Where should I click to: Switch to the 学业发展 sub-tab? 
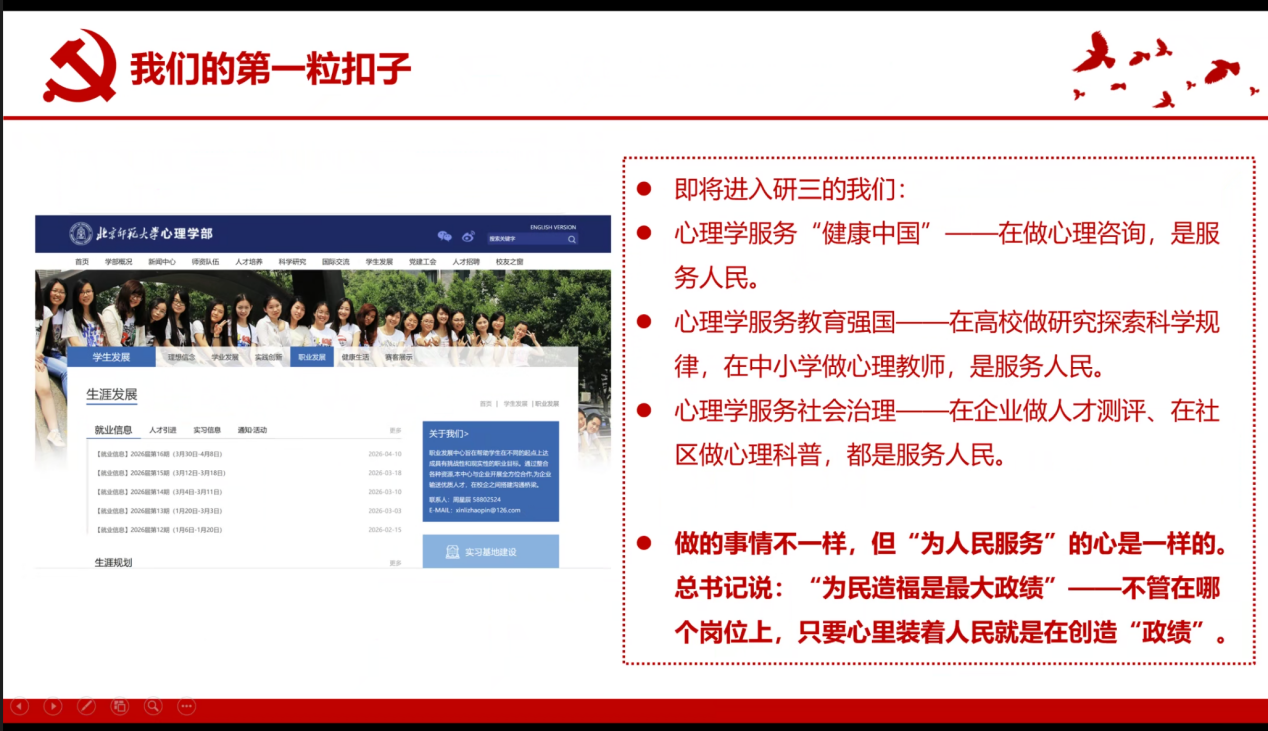[225, 357]
